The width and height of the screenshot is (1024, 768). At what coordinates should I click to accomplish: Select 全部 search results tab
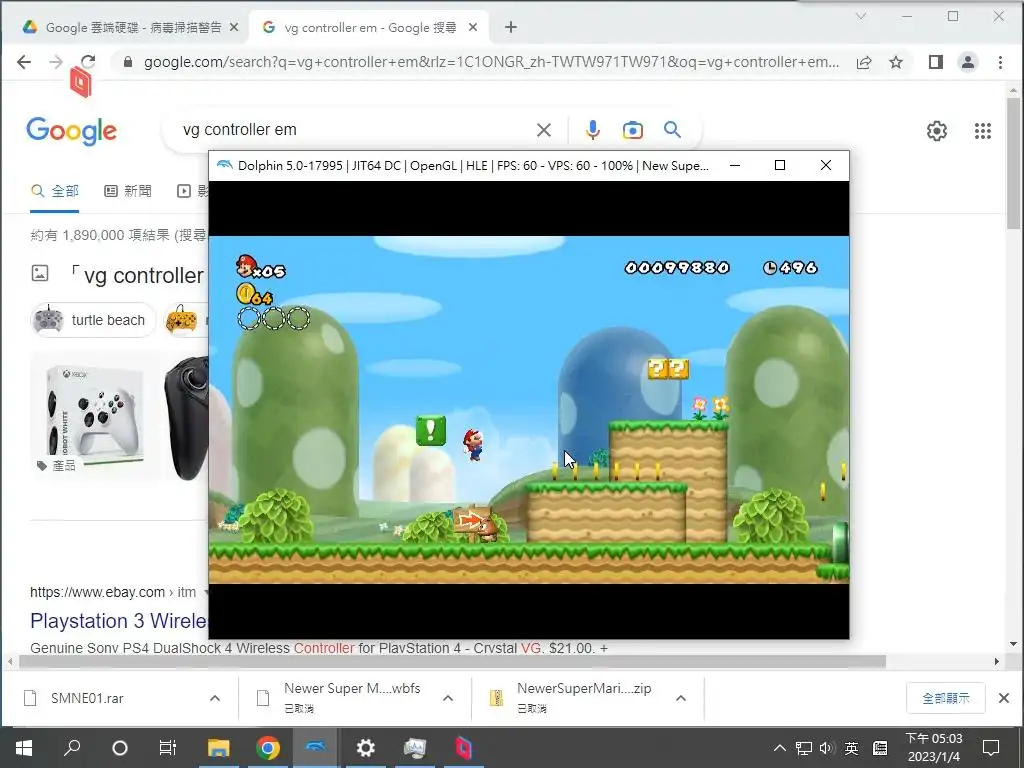[x=55, y=191]
